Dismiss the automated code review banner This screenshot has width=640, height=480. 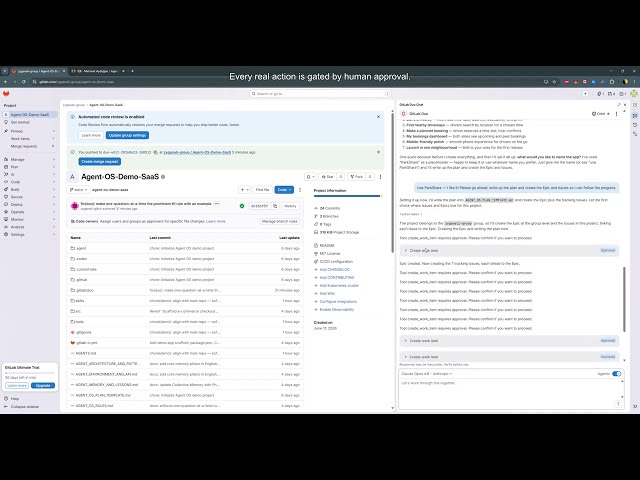point(378,117)
